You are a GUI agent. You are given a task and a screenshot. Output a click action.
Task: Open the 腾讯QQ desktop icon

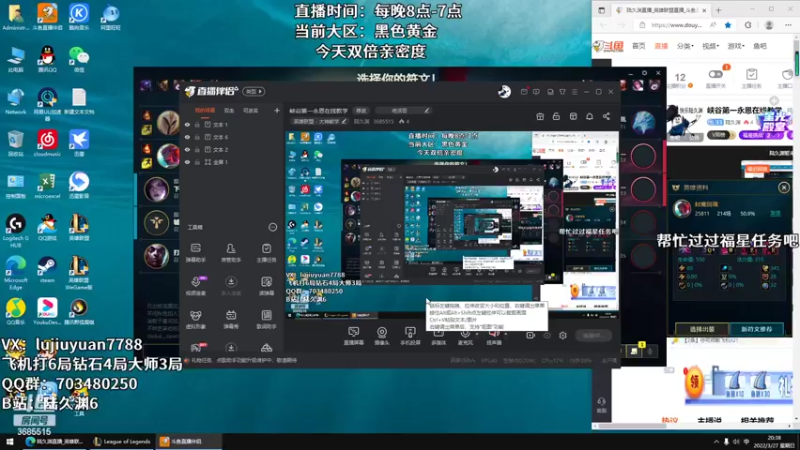coord(47,59)
